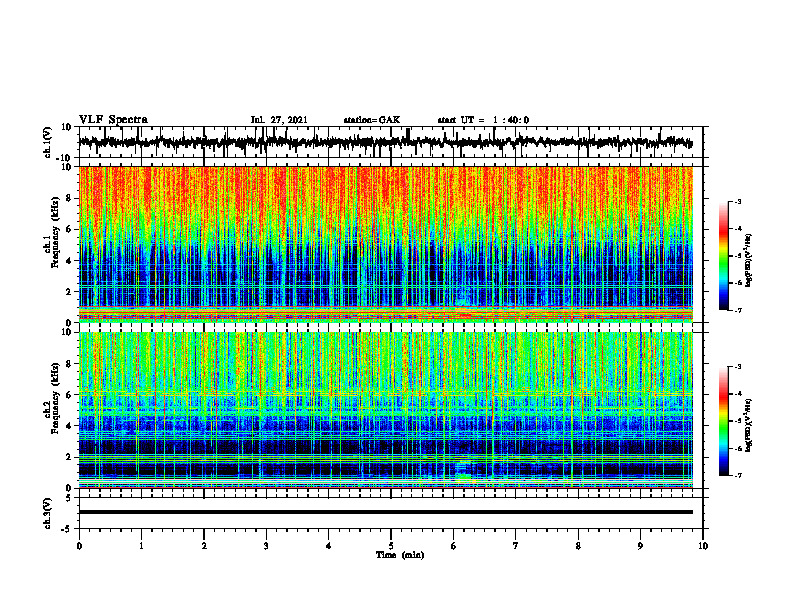This screenshot has height=612, width=792.
Task: Click the 'station=GAK' label
Action: pos(372,120)
